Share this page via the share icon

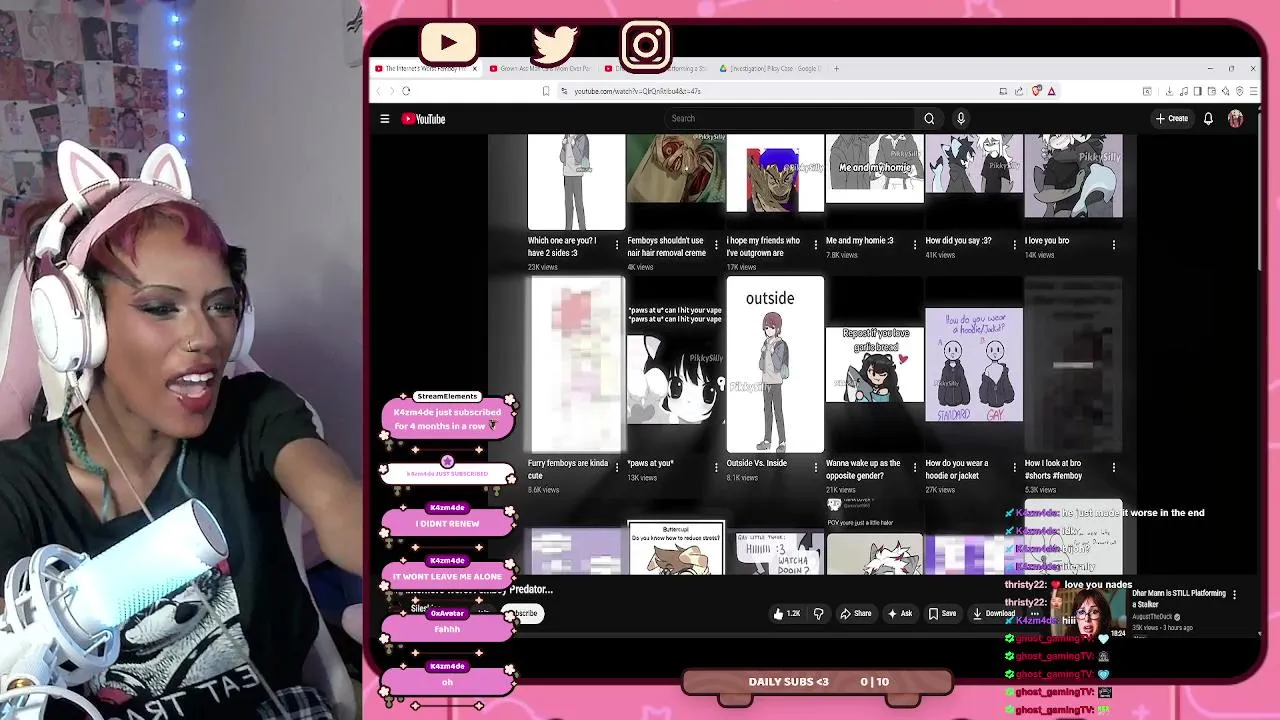pos(1019,91)
